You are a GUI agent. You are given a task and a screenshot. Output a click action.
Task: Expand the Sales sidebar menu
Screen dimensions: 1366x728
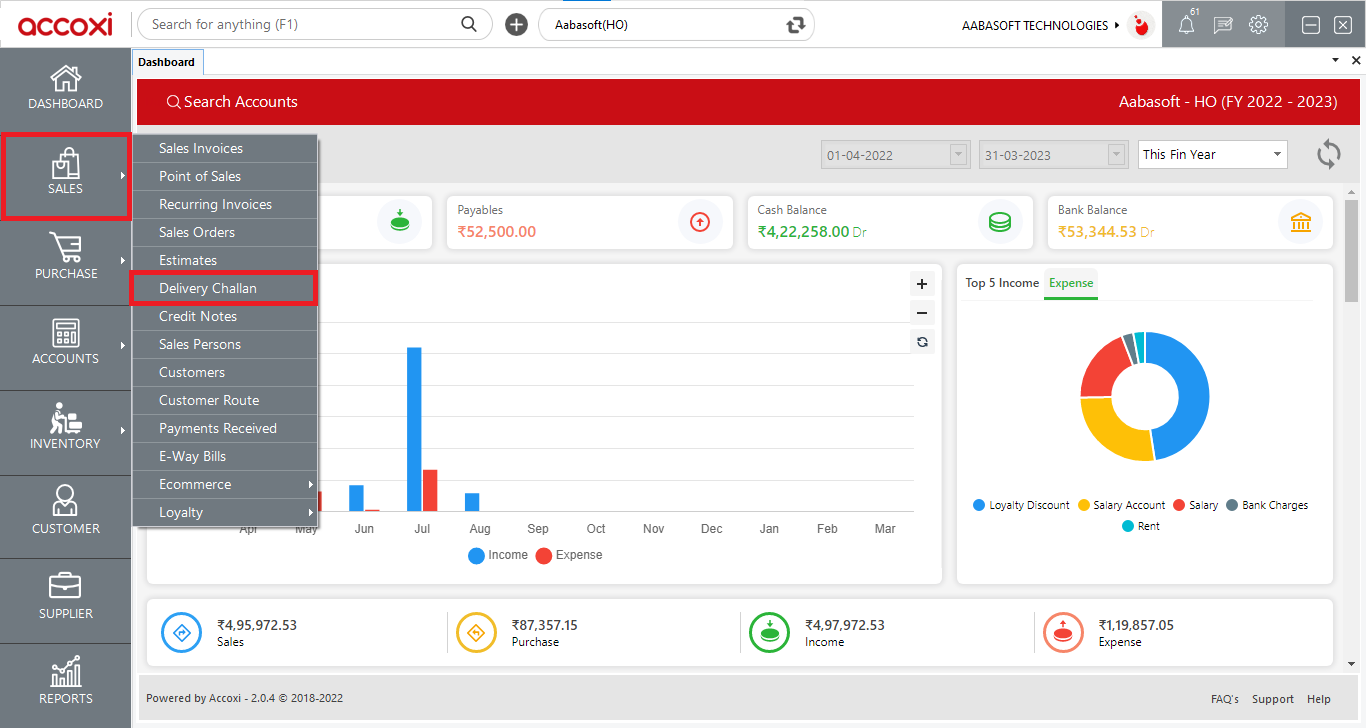tap(65, 176)
